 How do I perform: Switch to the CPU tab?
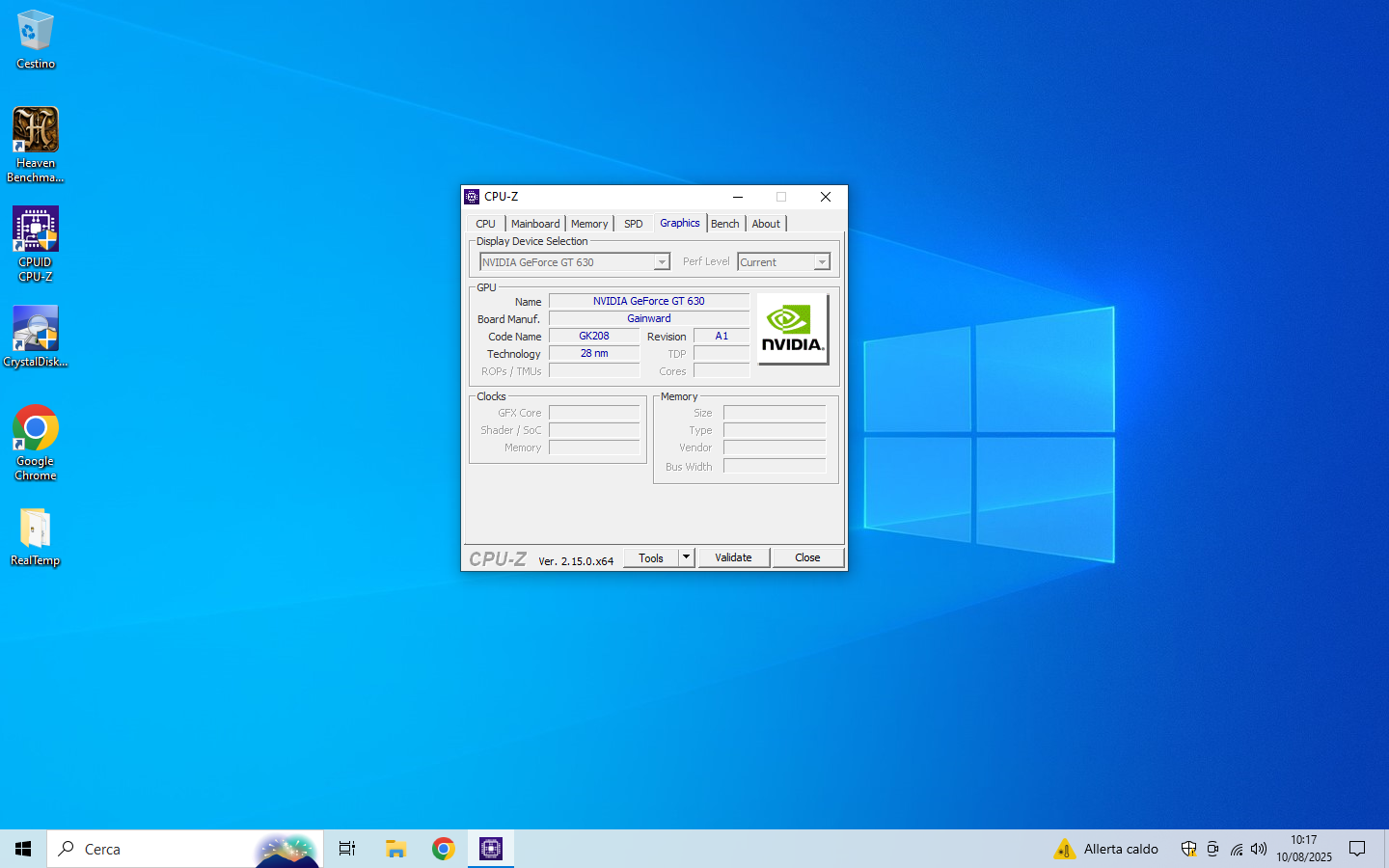485,224
